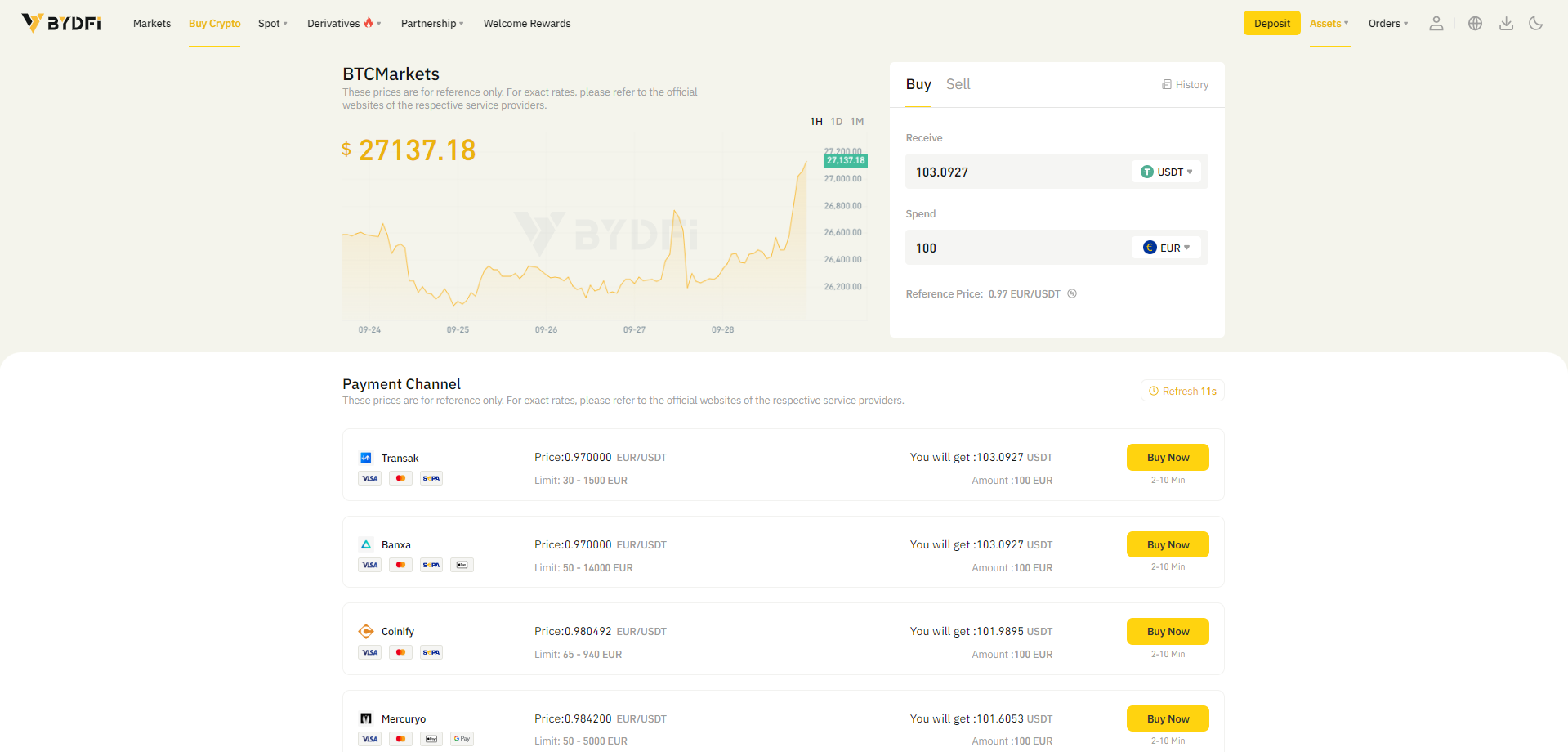Click the BTCMarkets heading
This screenshot has width=1568, height=752.
391,74
